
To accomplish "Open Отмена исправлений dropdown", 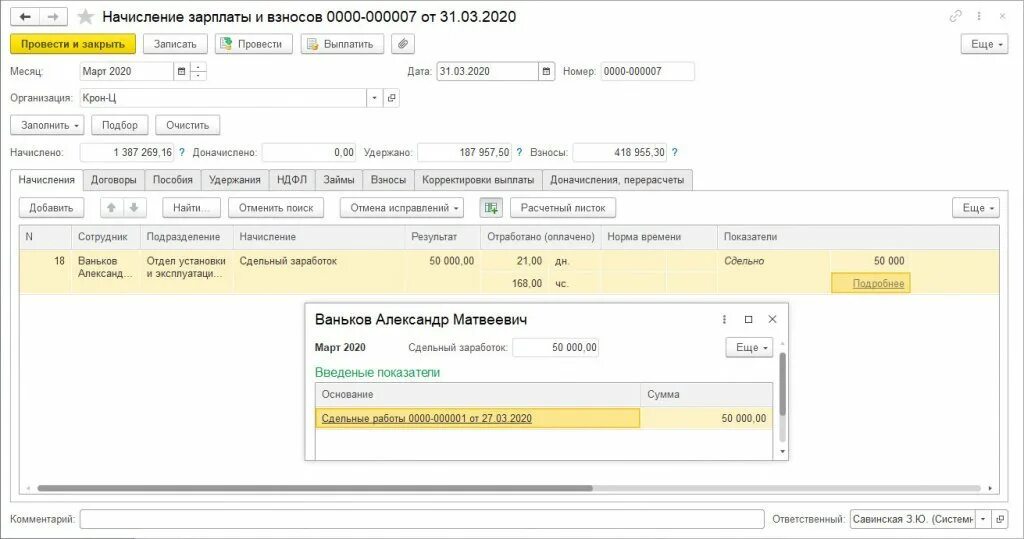I will tap(402, 208).
